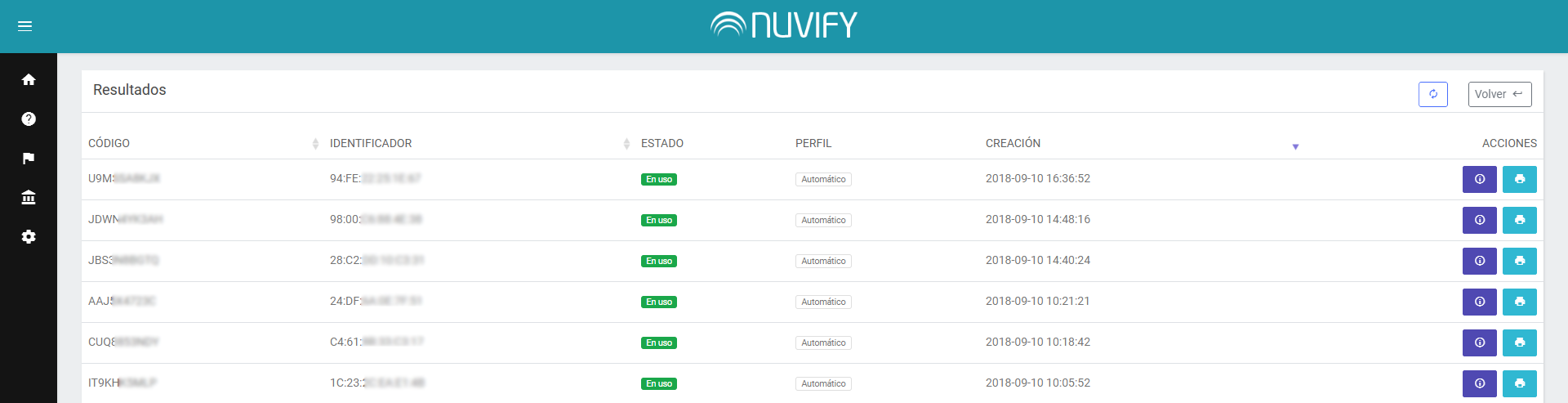Click the PERFIL column header

click(813, 143)
